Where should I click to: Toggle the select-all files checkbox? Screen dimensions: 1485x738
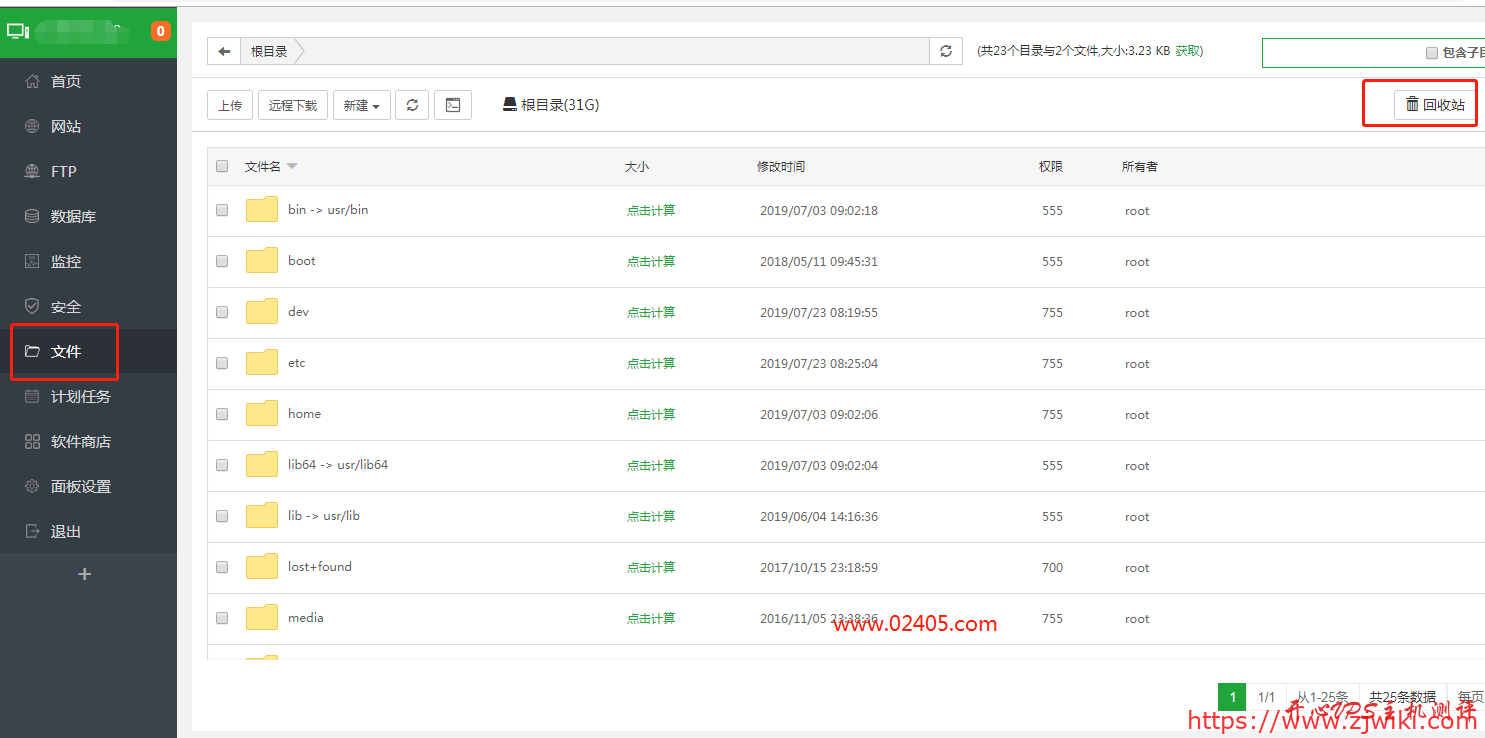tap(222, 167)
